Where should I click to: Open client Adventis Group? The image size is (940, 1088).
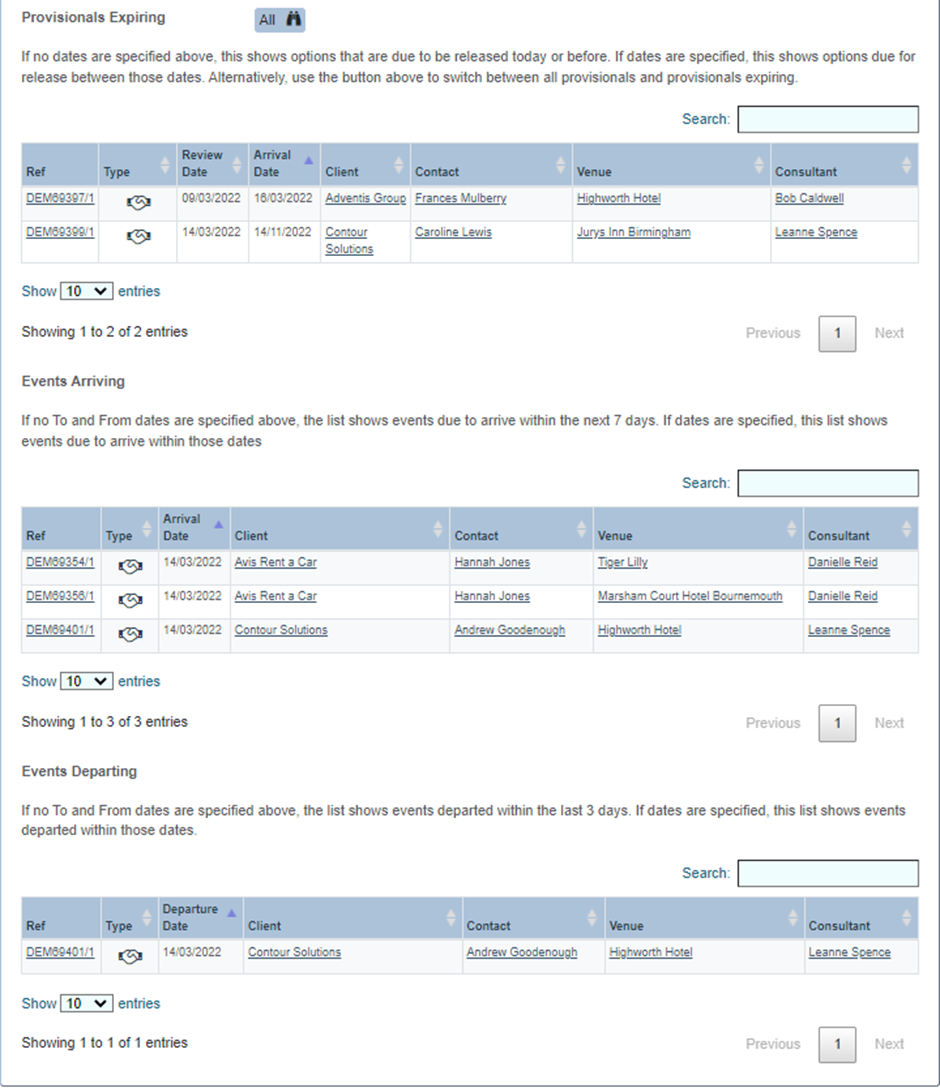366,198
